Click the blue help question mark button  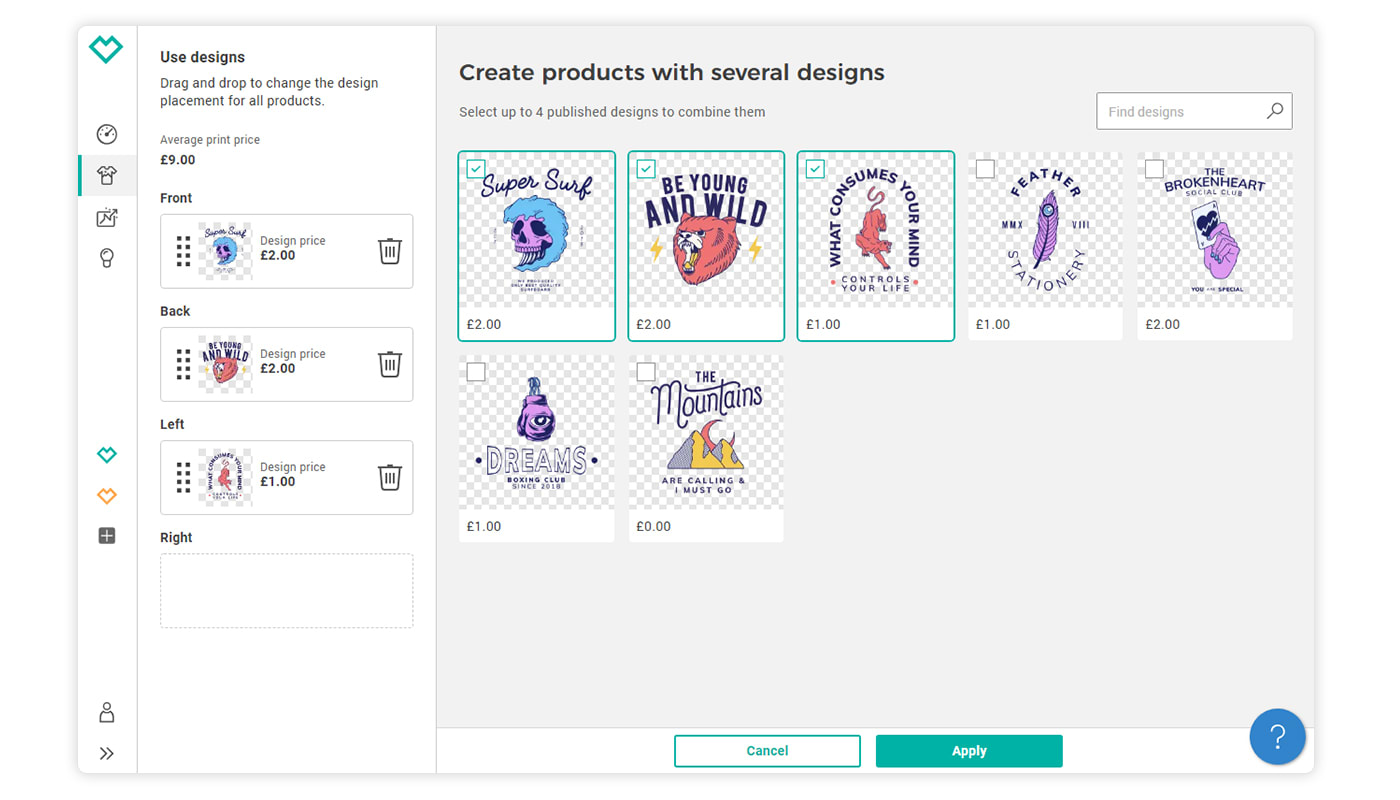(x=1277, y=737)
